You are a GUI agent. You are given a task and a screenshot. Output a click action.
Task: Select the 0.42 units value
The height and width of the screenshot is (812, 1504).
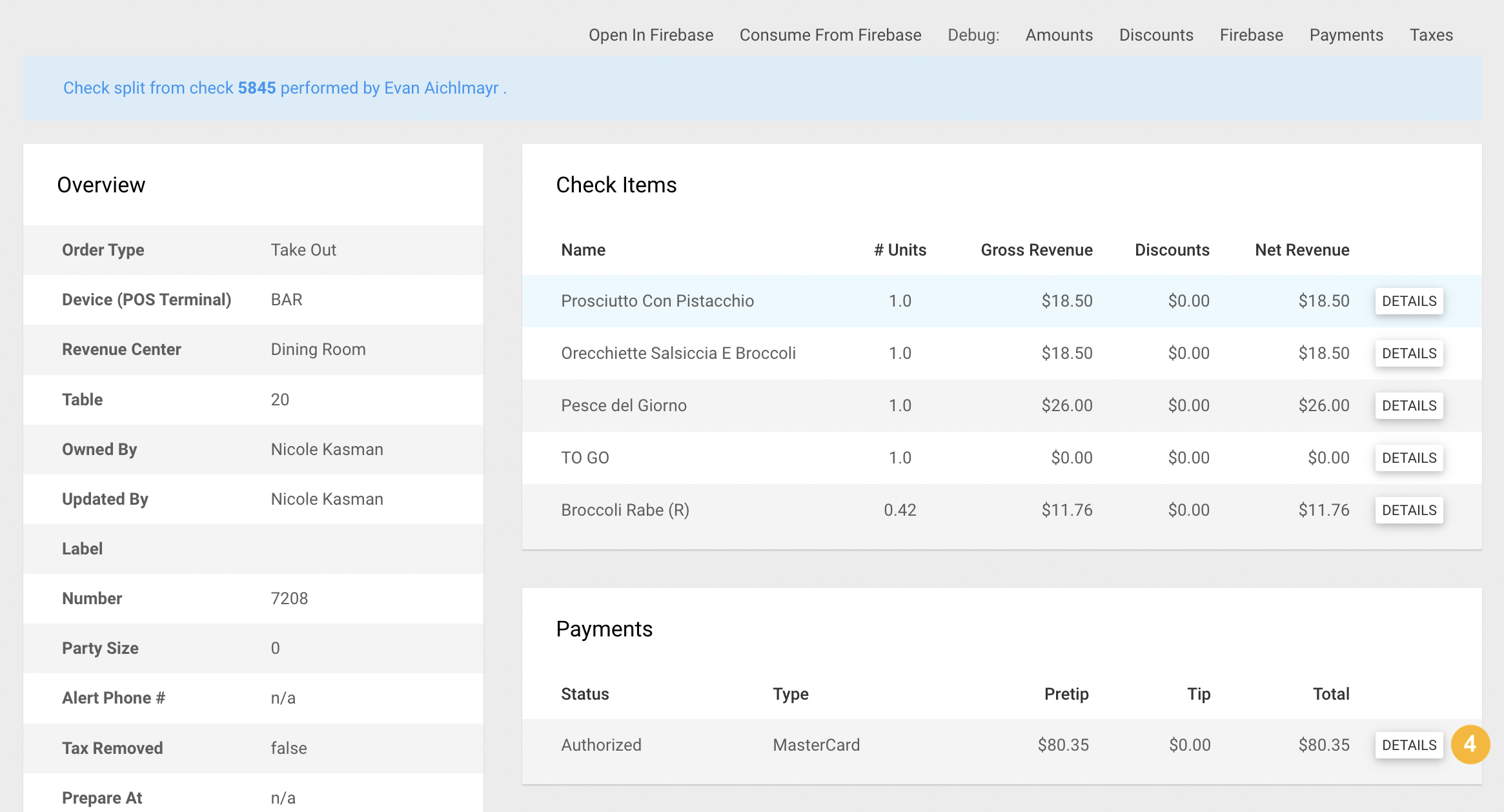pos(900,510)
